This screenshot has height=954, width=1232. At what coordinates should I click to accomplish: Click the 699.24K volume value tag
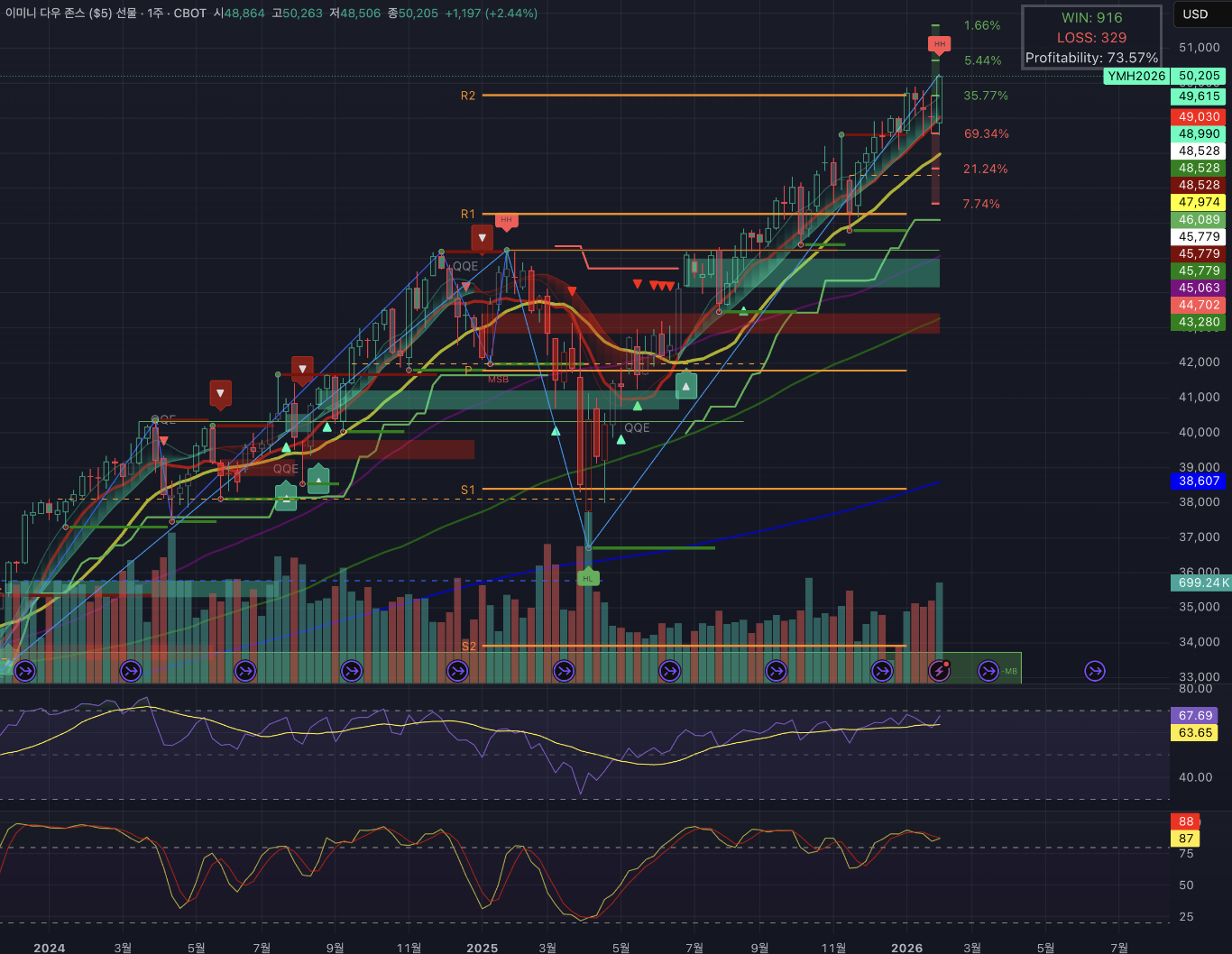pos(1200,582)
